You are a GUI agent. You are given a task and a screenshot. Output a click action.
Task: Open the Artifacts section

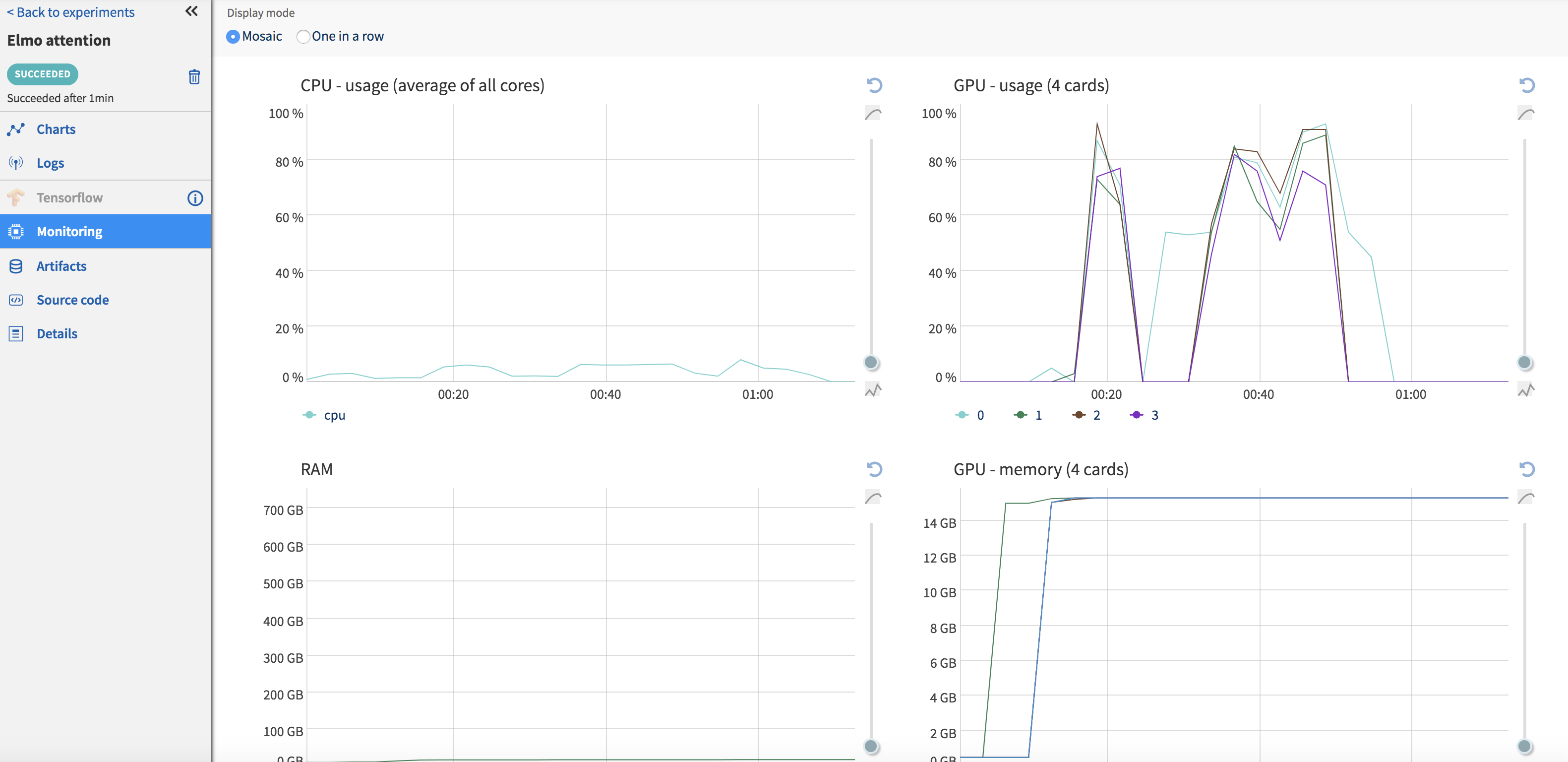pos(61,266)
